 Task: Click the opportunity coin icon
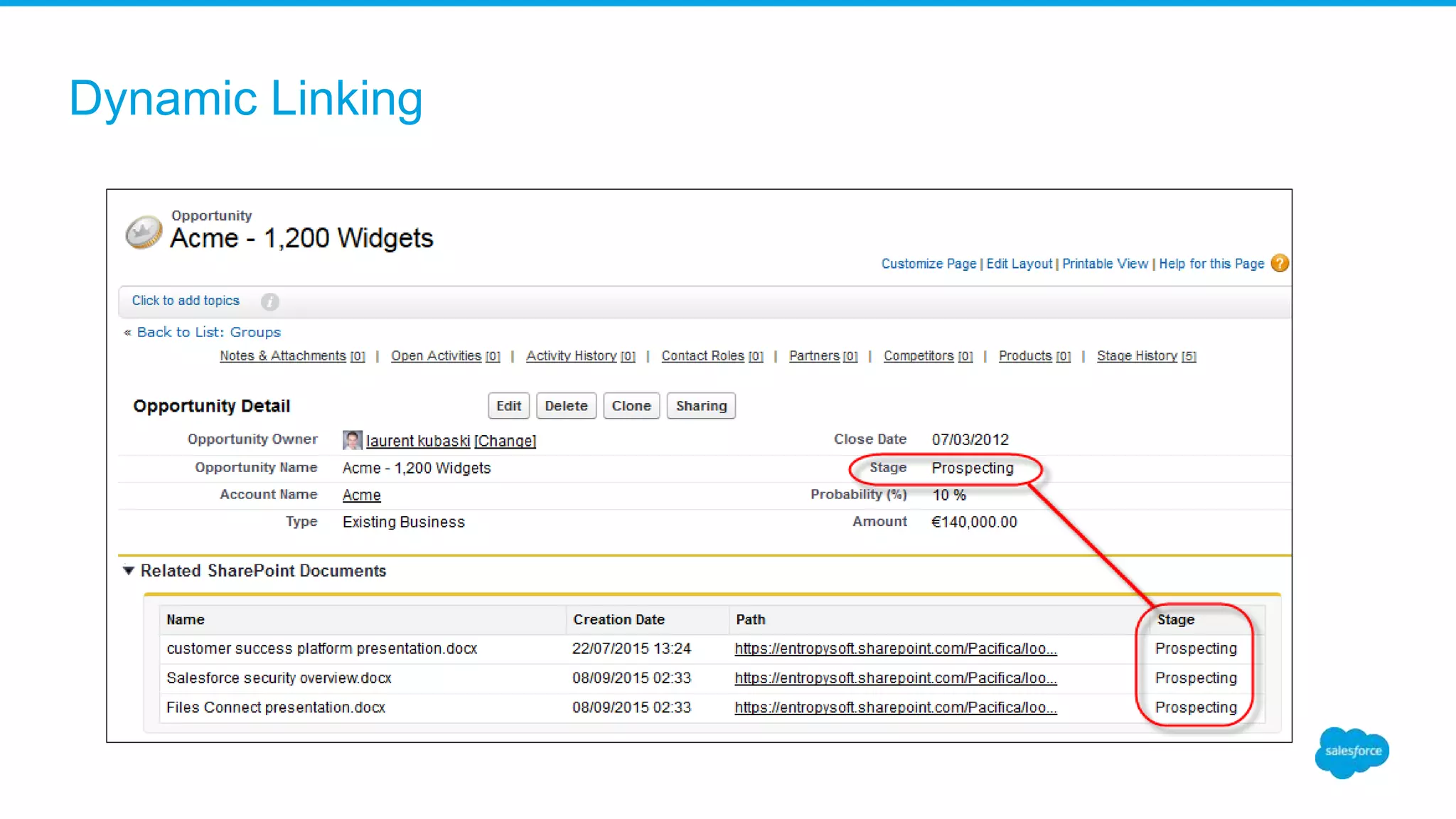click(144, 232)
